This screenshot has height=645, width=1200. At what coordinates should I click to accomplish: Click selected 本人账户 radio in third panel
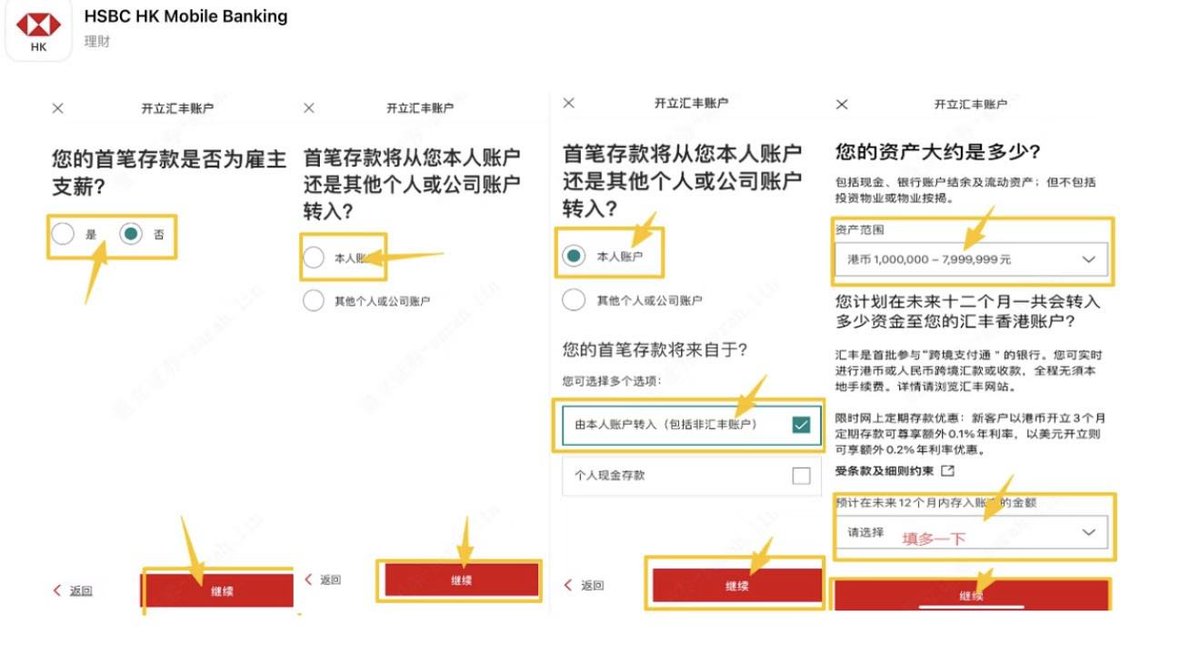point(573,256)
